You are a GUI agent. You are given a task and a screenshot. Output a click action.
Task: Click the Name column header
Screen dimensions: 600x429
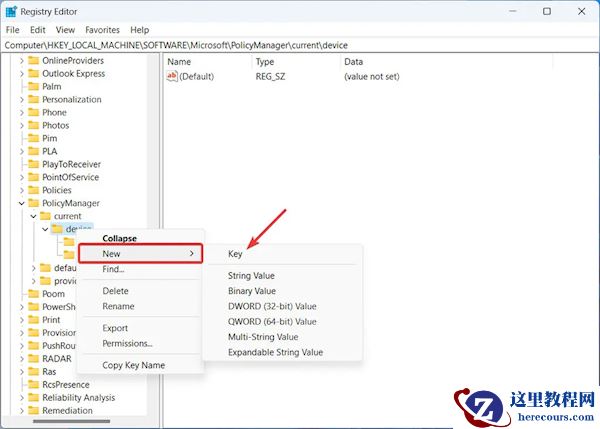point(209,62)
